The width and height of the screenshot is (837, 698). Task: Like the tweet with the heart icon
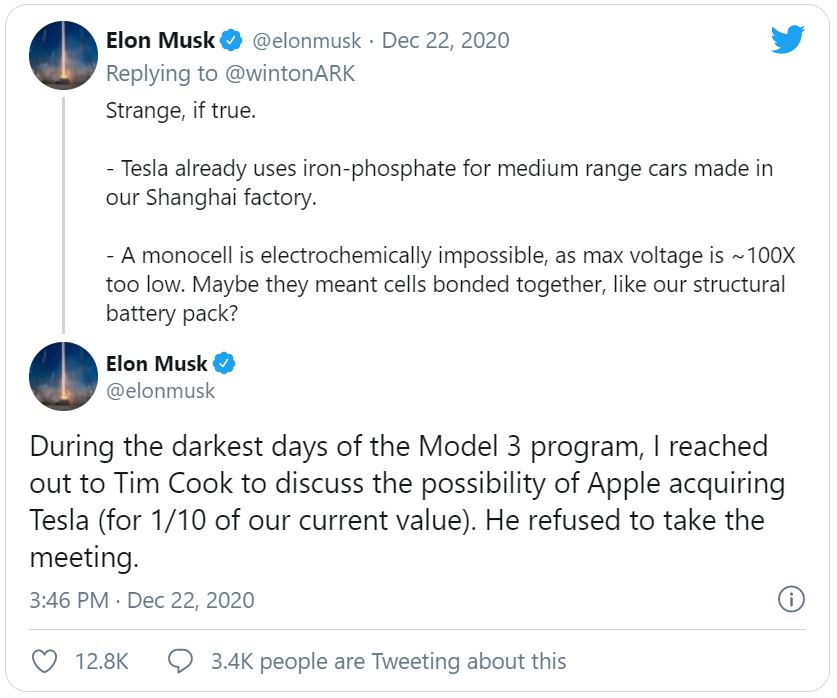coord(45,661)
